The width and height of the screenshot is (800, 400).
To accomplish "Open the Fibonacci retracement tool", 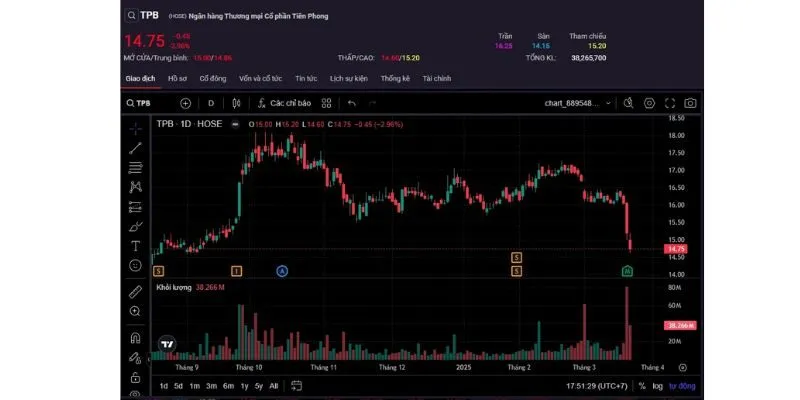I will [x=135, y=167].
